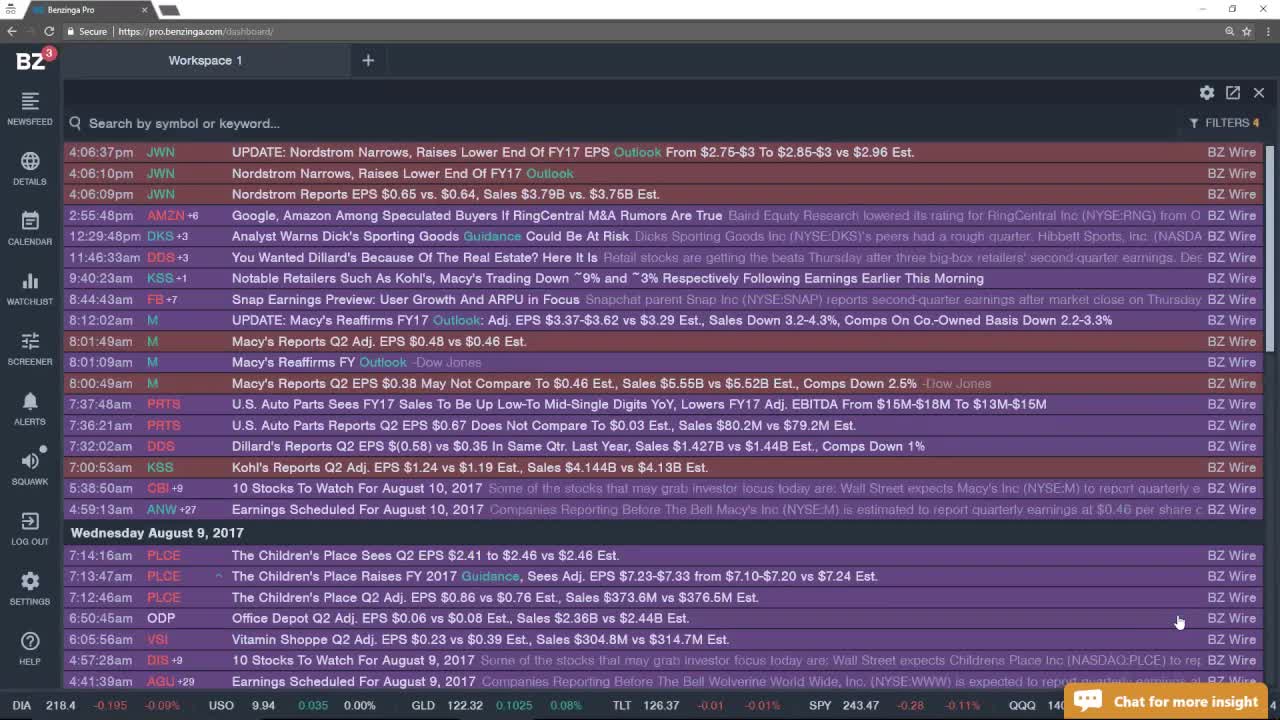Click the GLD ticker in bottom bar
The height and width of the screenshot is (720, 1280).
pyautogui.click(x=423, y=705)
